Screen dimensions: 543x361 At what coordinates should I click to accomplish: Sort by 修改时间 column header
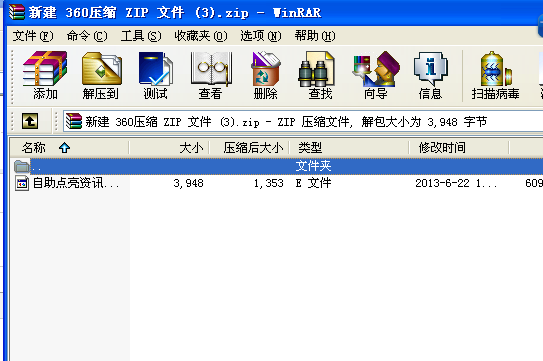(x=459, y=148)
